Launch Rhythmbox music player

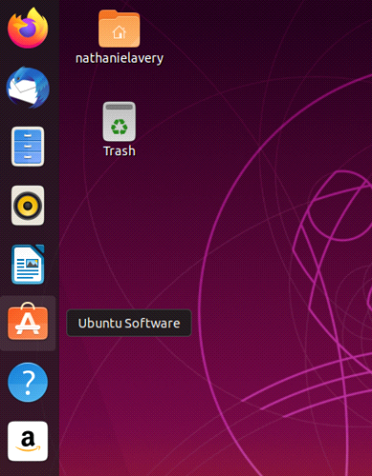tap(28, 205)
